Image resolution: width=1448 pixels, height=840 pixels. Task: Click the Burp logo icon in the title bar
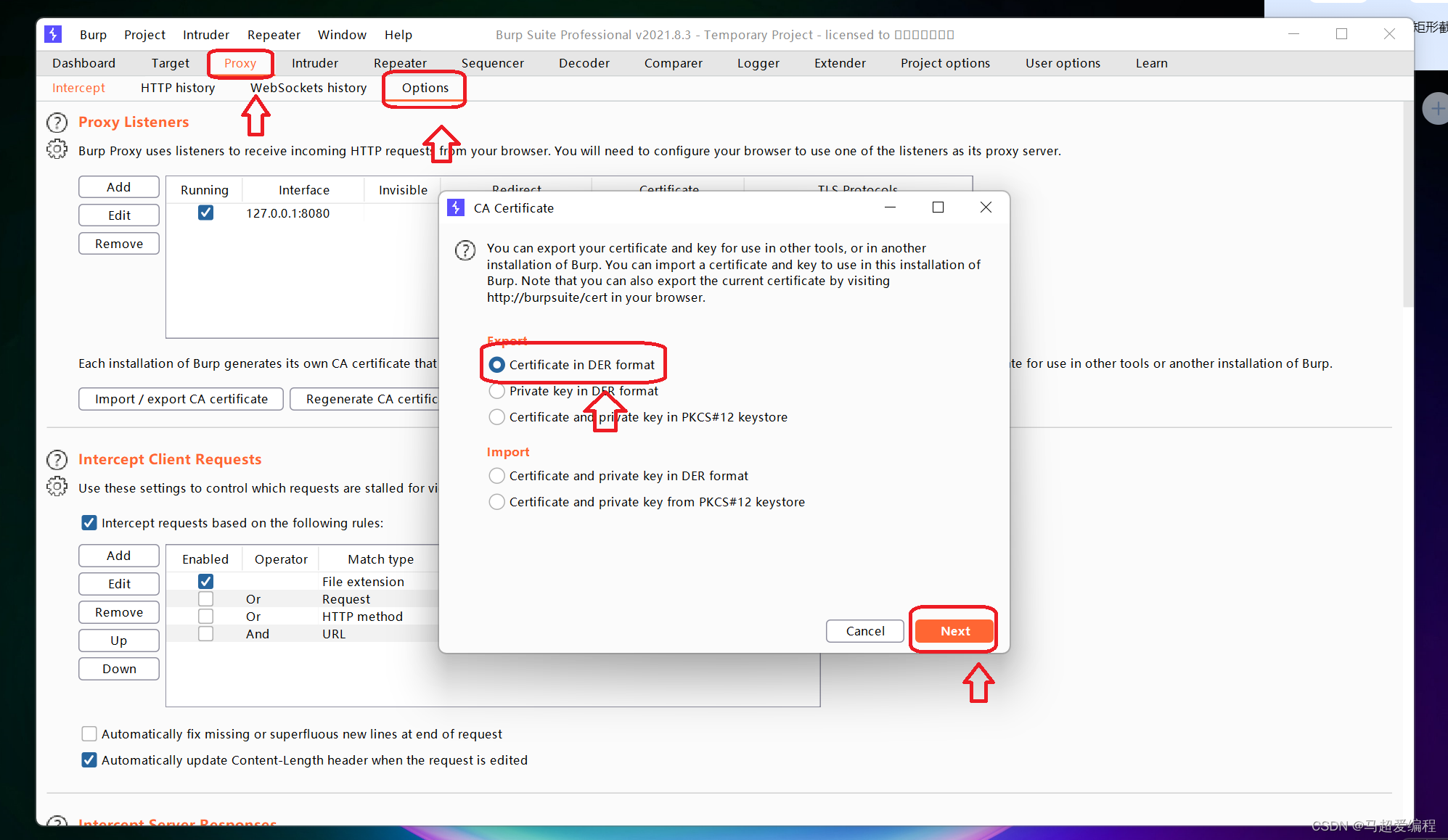coord(53,34)
